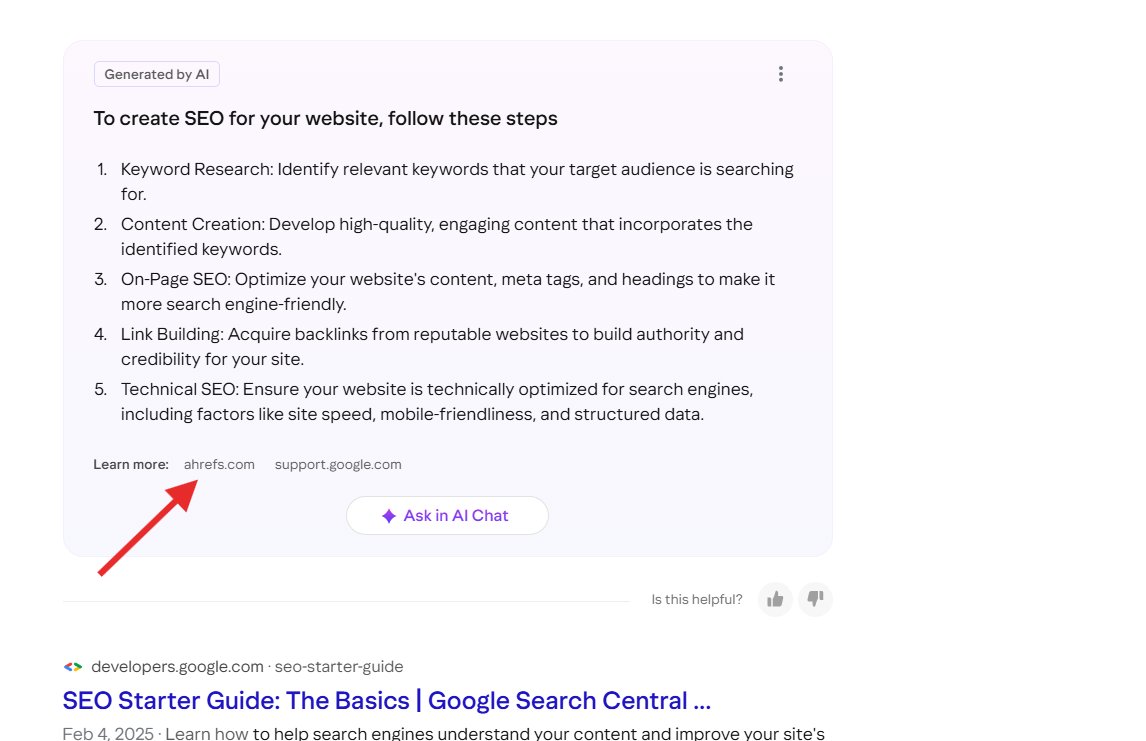The height and width of the screenshot is (741, 1146).
Task: Open the ahrefs.com source link
Action: pos(219,464)
